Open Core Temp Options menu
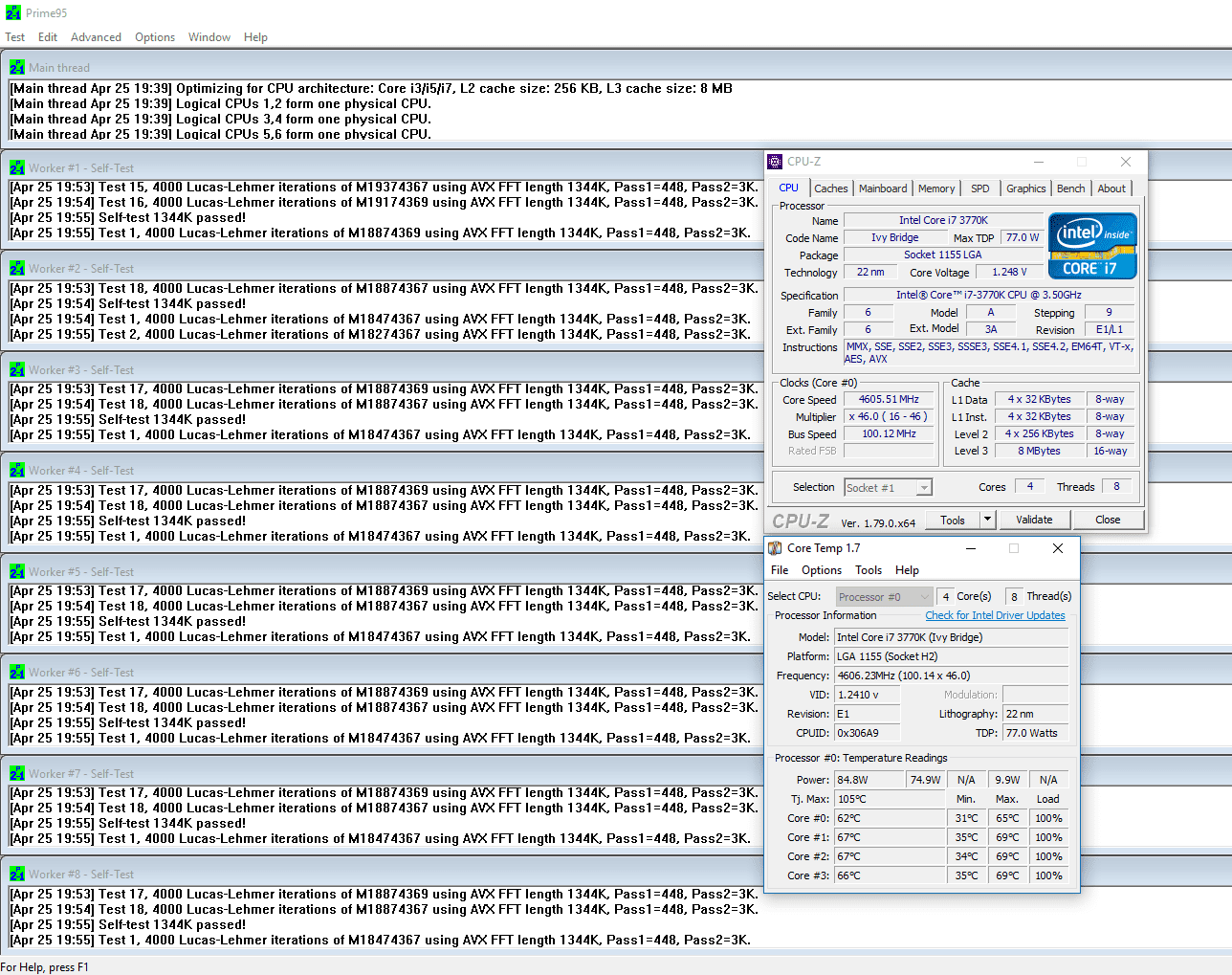1232x975 pixels. pyautogui.click(x=822, y=570)
